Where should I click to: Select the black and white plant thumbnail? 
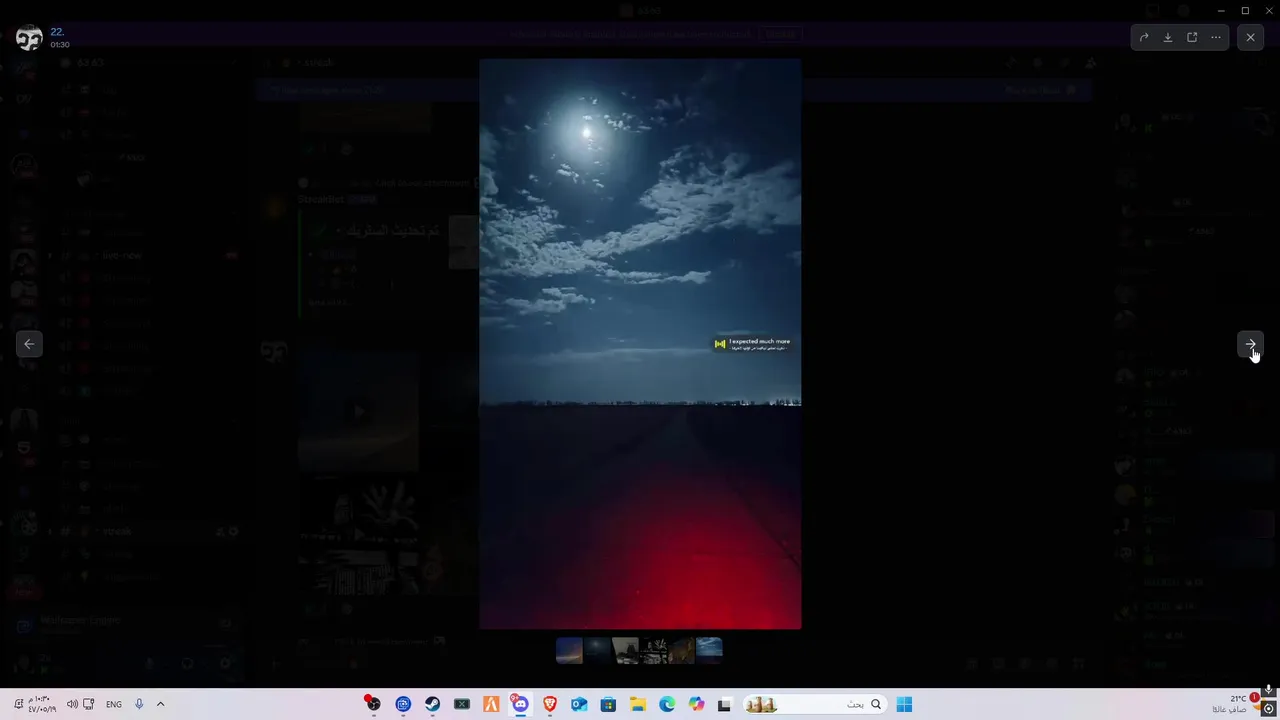click(x=653, y=650)
